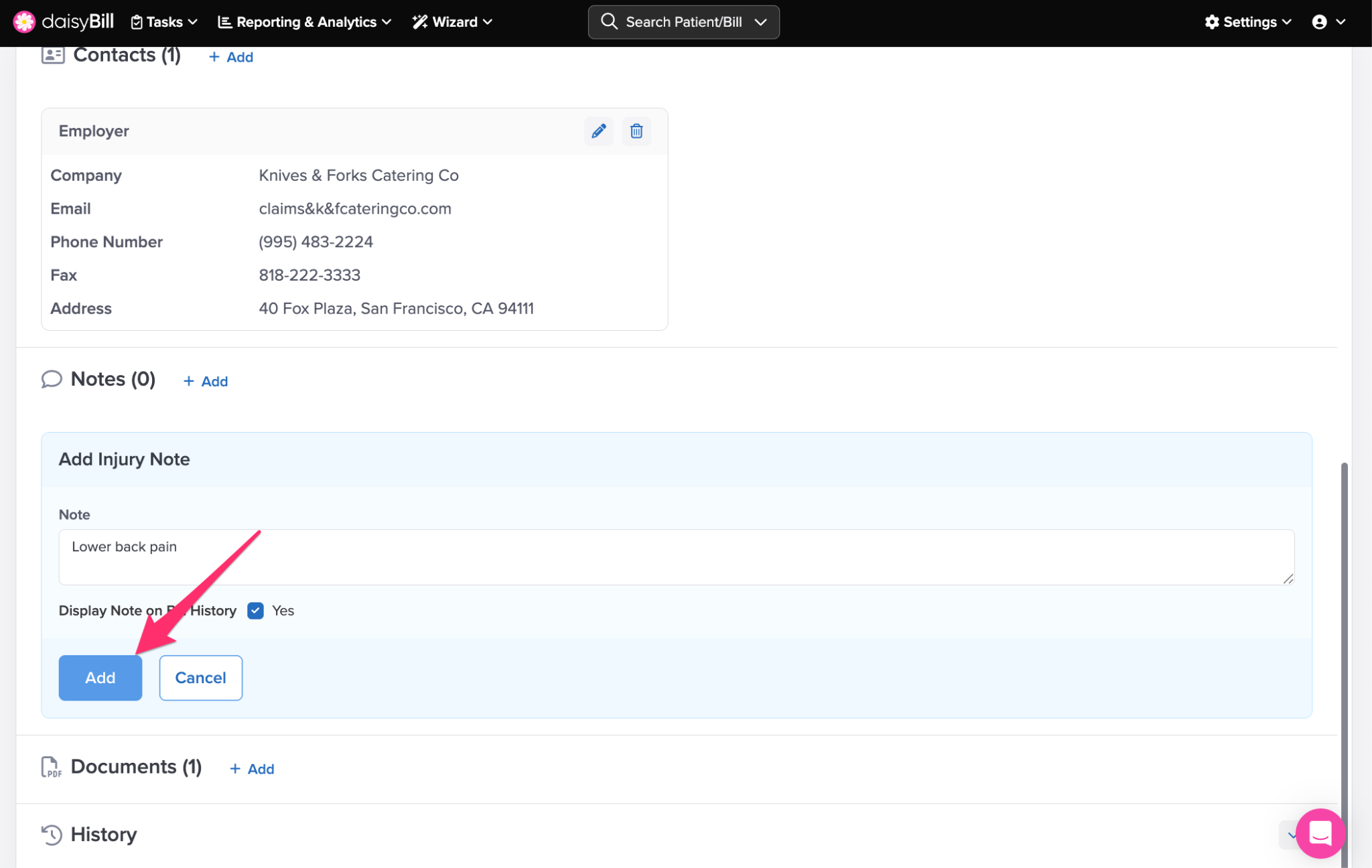Click the Employer edit pencil icon
This screenshot has width=1372, height=868.
pyautogui.click(x=598, y=131)
